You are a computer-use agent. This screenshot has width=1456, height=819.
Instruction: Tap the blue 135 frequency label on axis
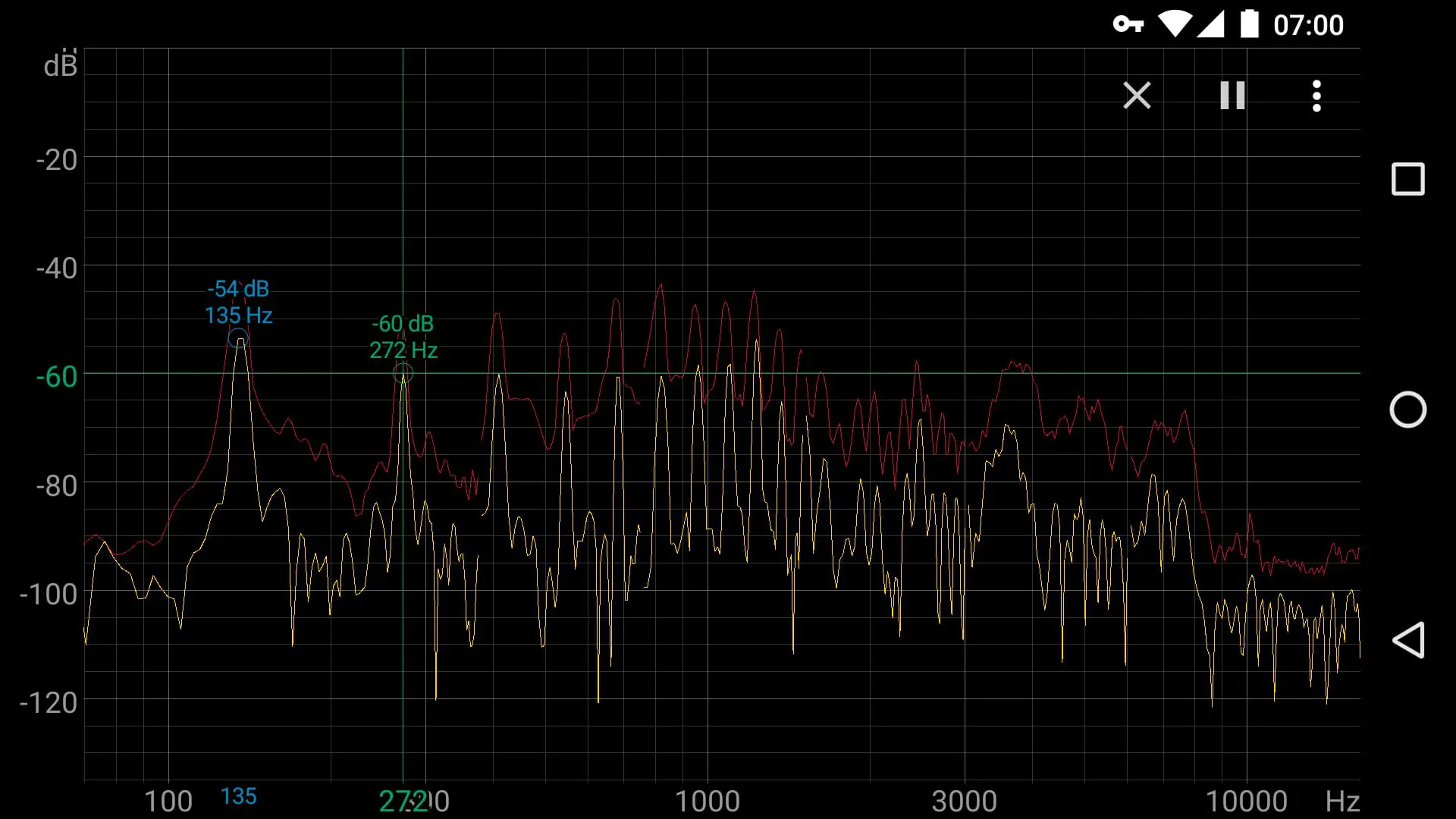(239, 797)
